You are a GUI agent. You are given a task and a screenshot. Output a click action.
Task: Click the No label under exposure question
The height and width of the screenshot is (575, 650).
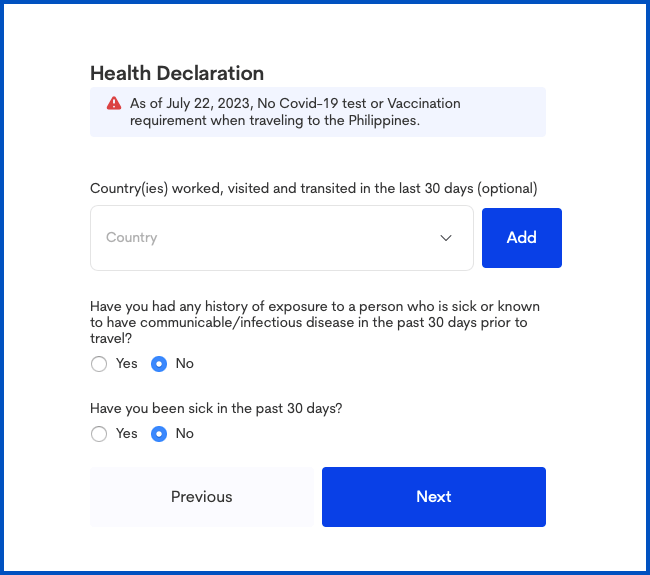click(x=184, y=363)
